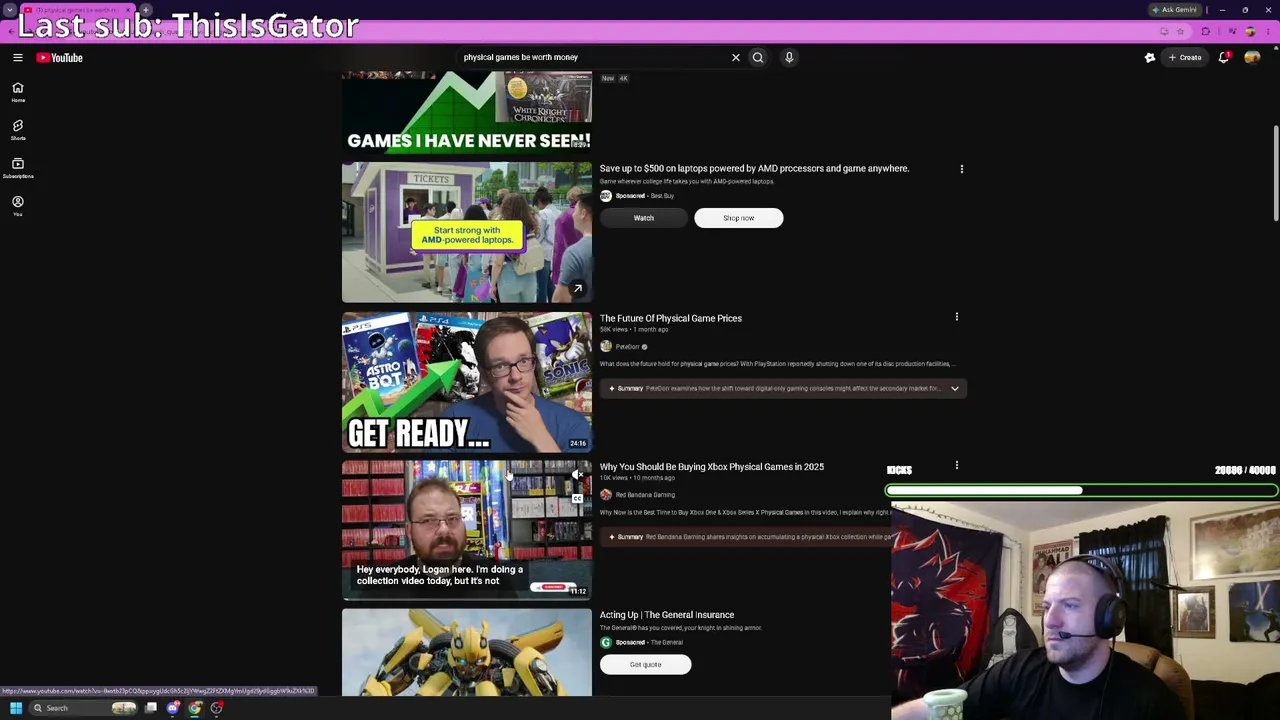1280x720 pixels.
Task: Open Chrome's three-dot menu
Action: [1267, 31]
